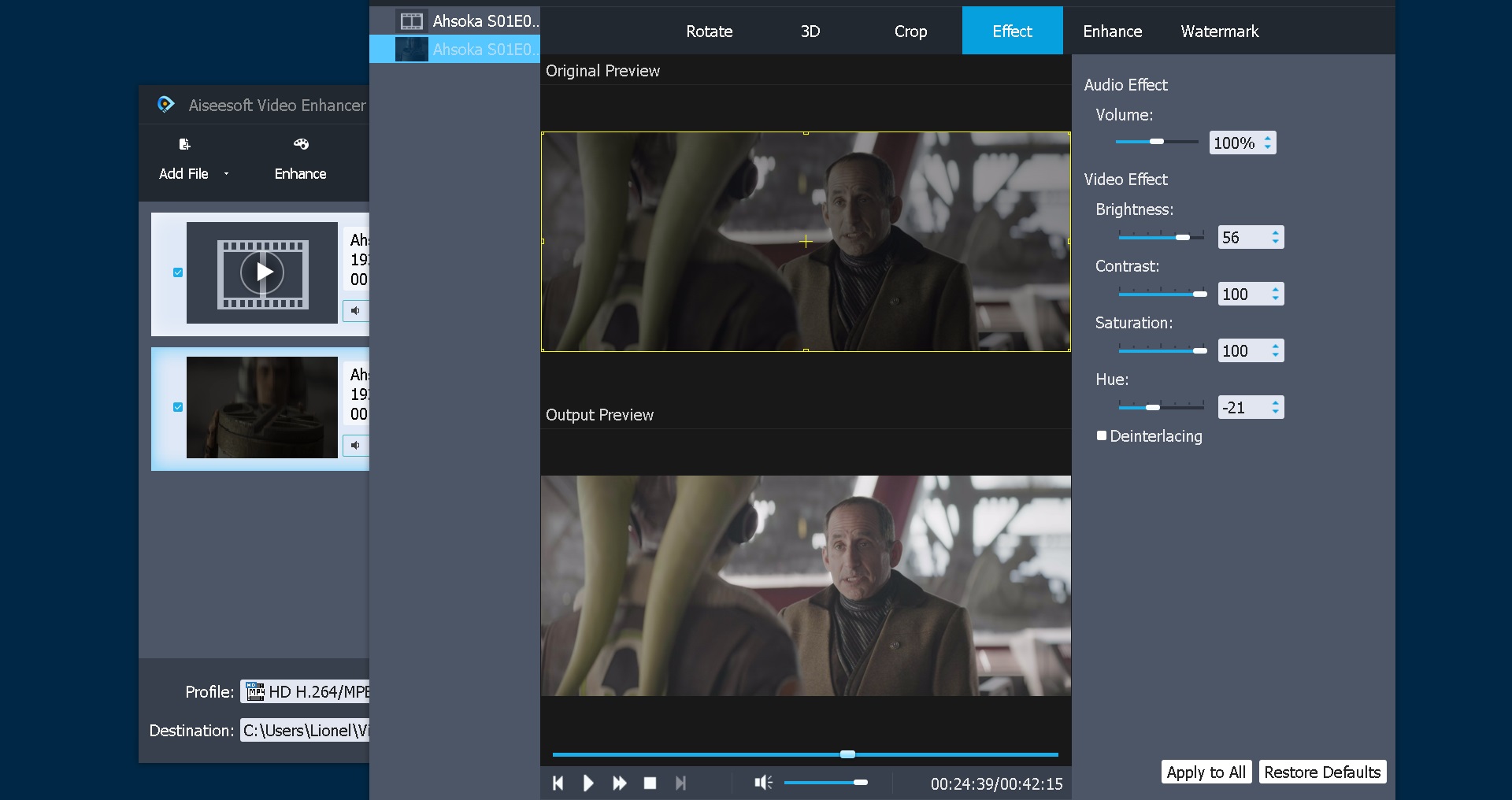Open the Add File dropdown arrow
This screenshot has width=1512, height=800.
[226, 174]
